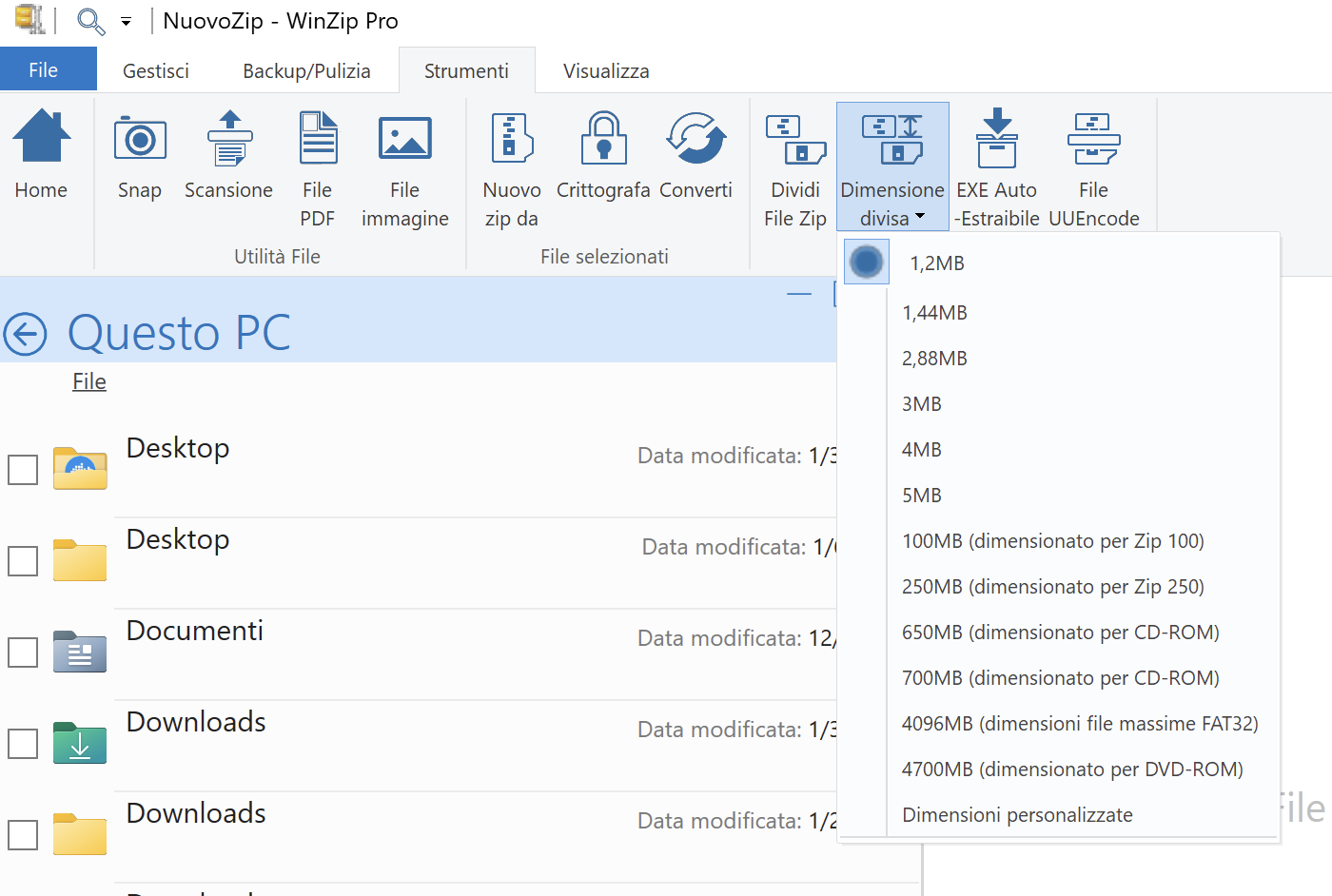
Task: Switch to the Backup/Pulizia tab
Action: coord(306,70)
